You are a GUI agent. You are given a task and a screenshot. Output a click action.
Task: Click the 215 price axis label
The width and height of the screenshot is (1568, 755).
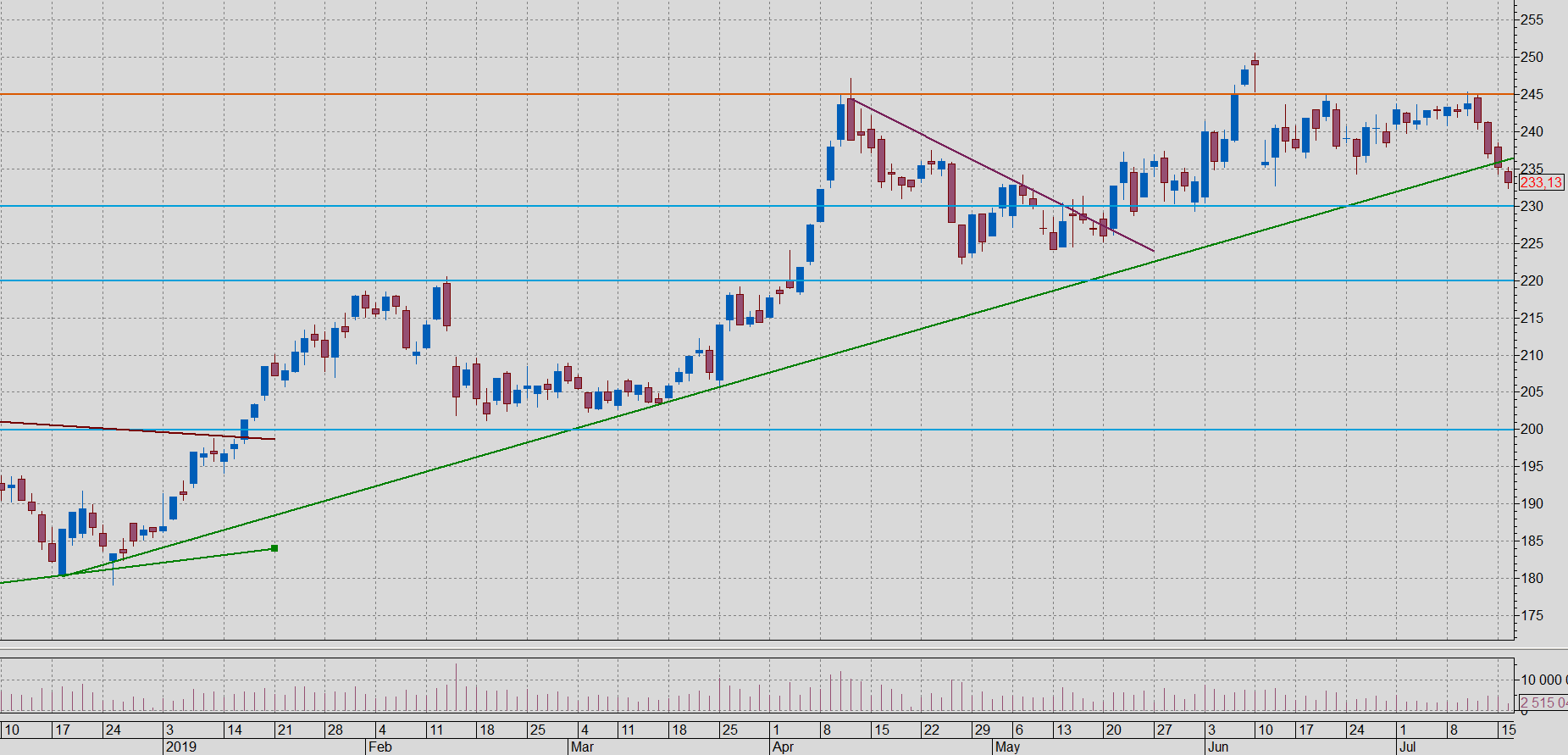tap(1532, 318)
